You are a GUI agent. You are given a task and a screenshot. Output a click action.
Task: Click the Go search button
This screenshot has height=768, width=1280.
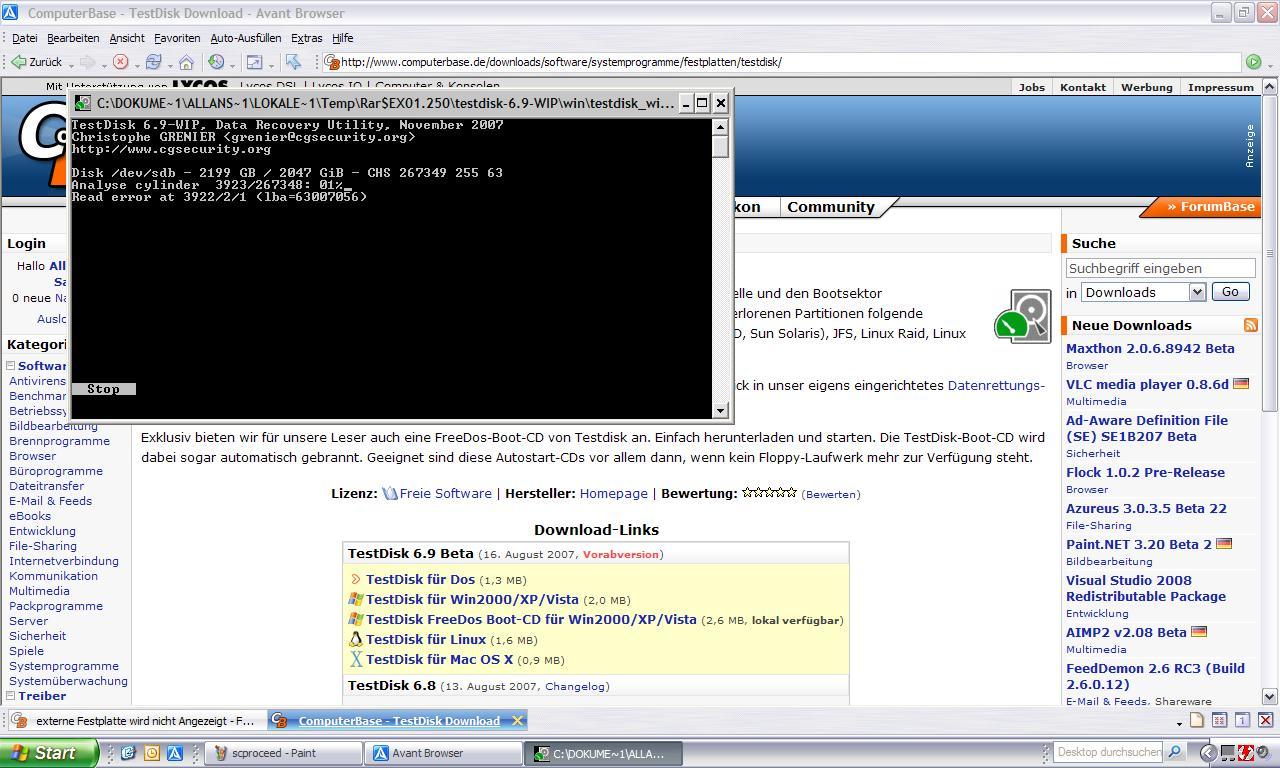click(1230, 292)
